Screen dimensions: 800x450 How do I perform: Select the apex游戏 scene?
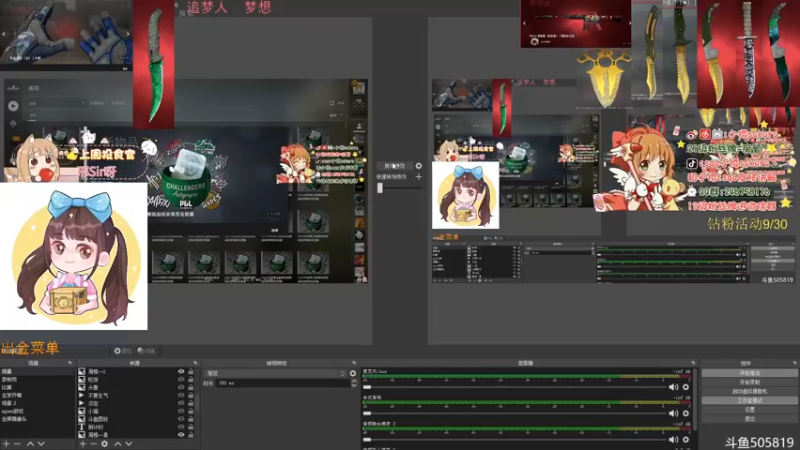[x=37, y=411]
